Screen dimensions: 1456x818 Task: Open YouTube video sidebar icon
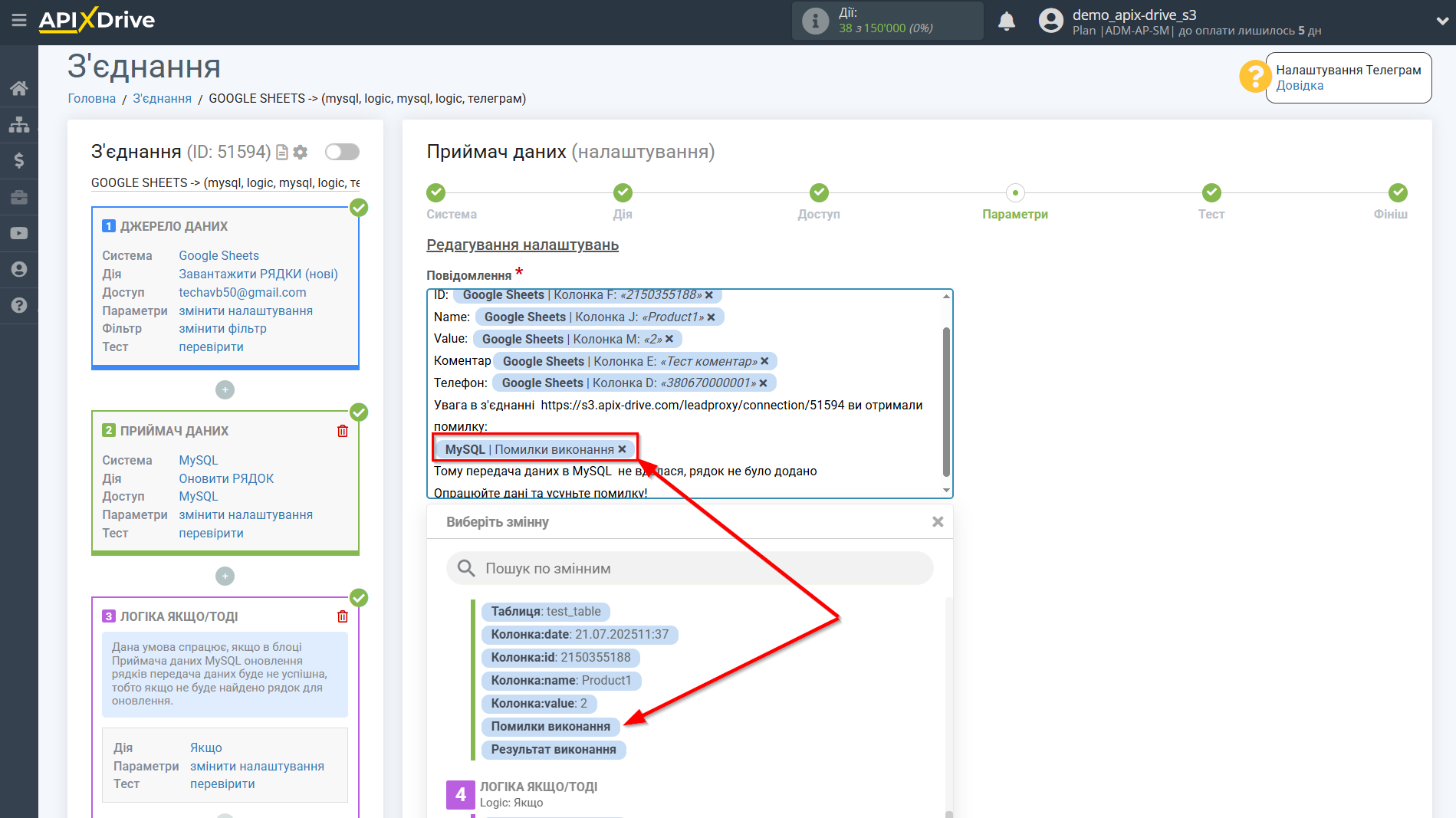coord(19,233)
